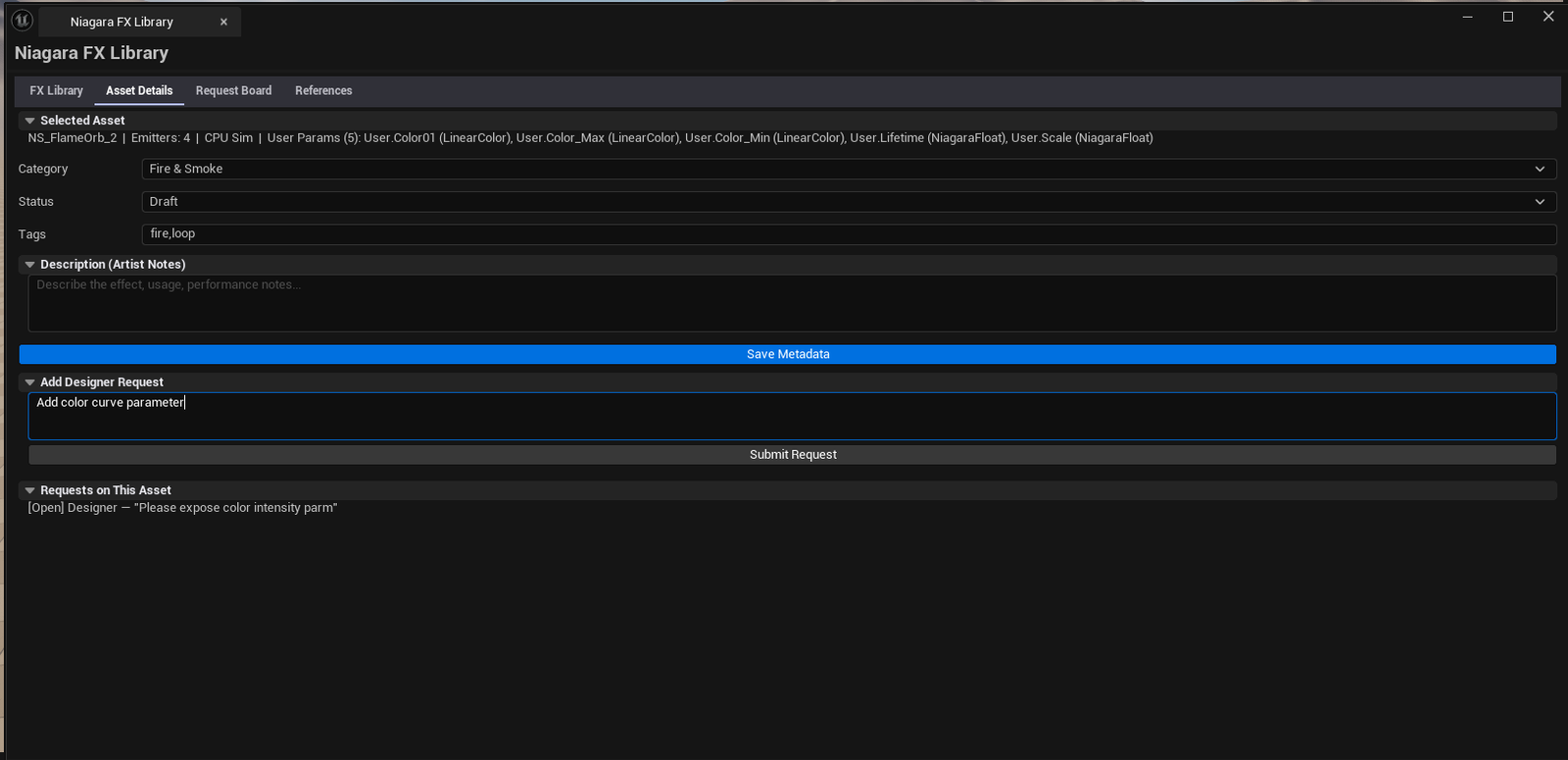Select the Asset Details tab
Image resolution: width=1568 pixels, height=760 pixels.
[139, 90]
